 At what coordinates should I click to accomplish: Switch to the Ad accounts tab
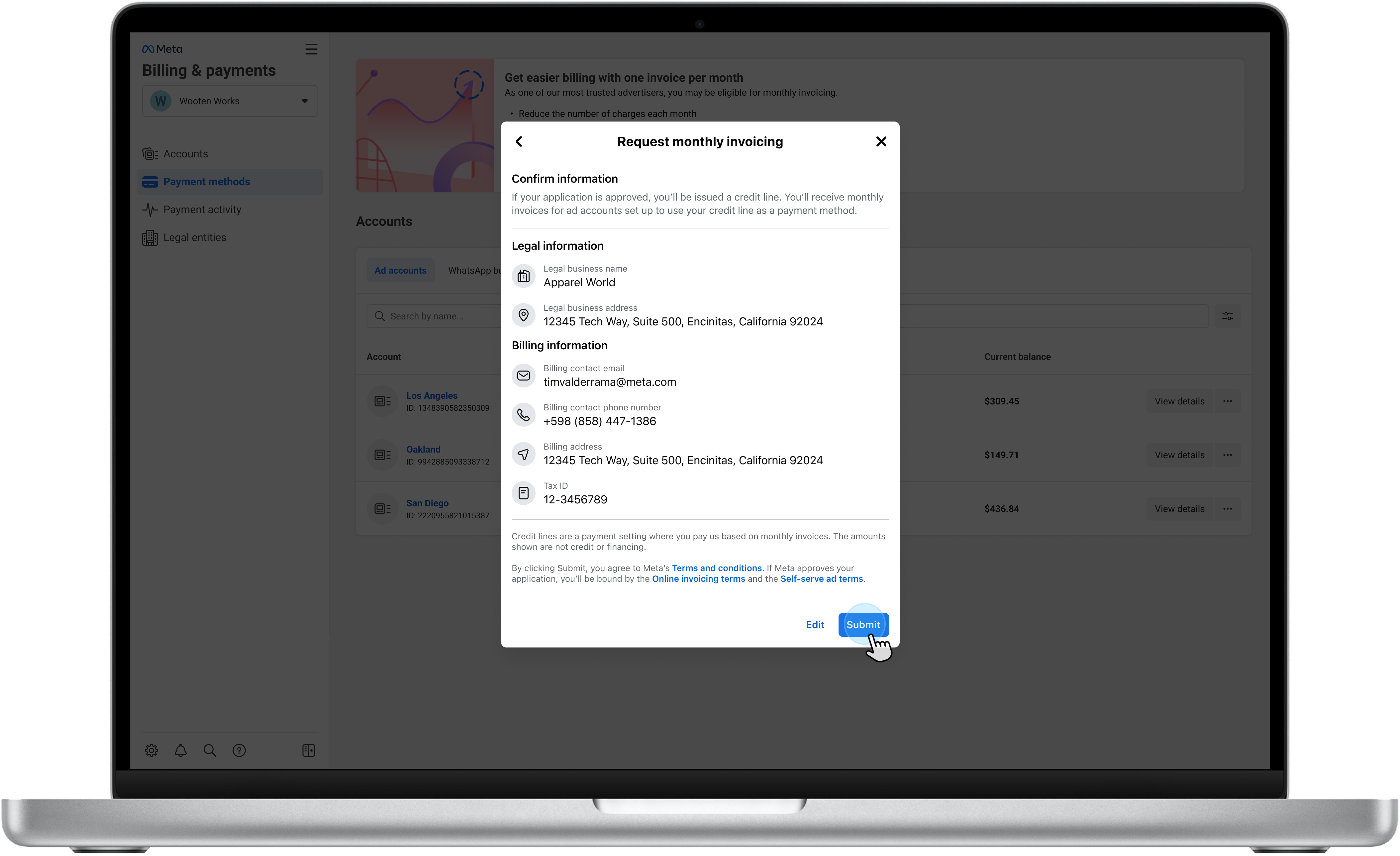pyautogui.click(x=400, y=270)
